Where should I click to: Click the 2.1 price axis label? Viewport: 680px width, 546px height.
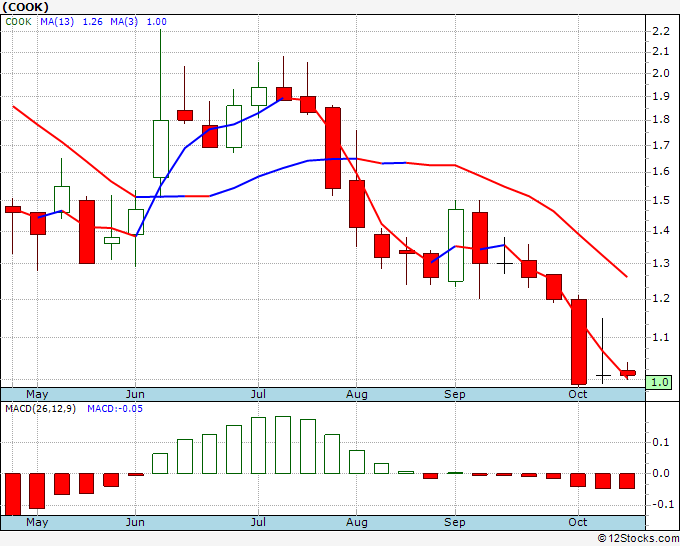coord(661,52)
